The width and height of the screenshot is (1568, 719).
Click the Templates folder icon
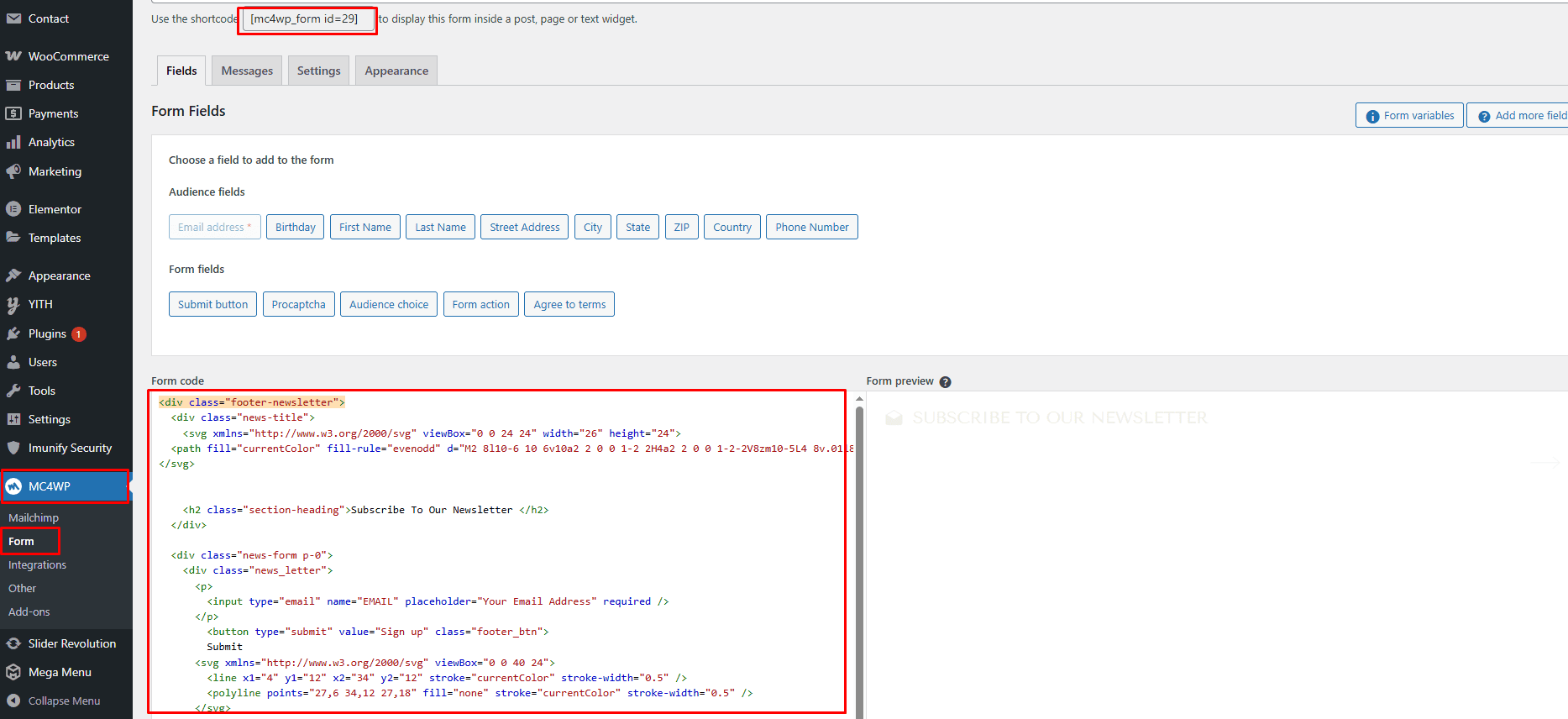[13, 238]
